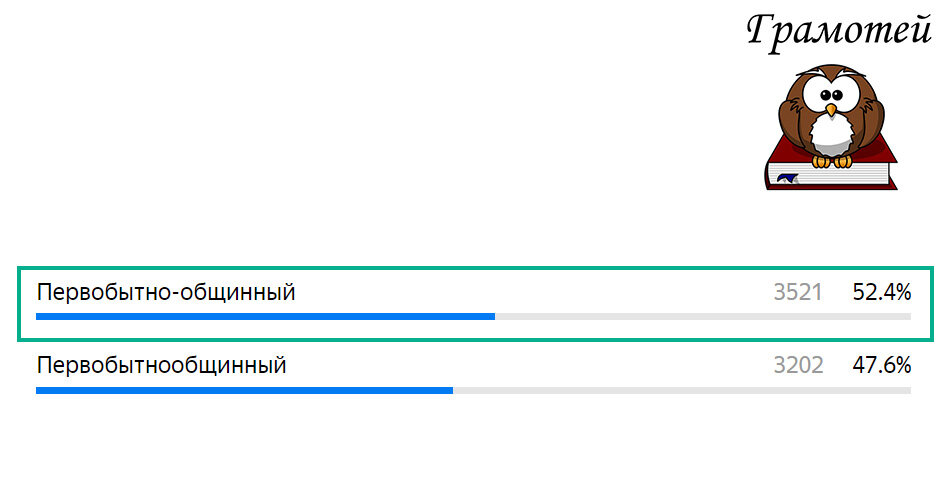The height and width of the screenshot is (501, 950).
Task: Click the owl's white chest
Action: coord(831,134)
